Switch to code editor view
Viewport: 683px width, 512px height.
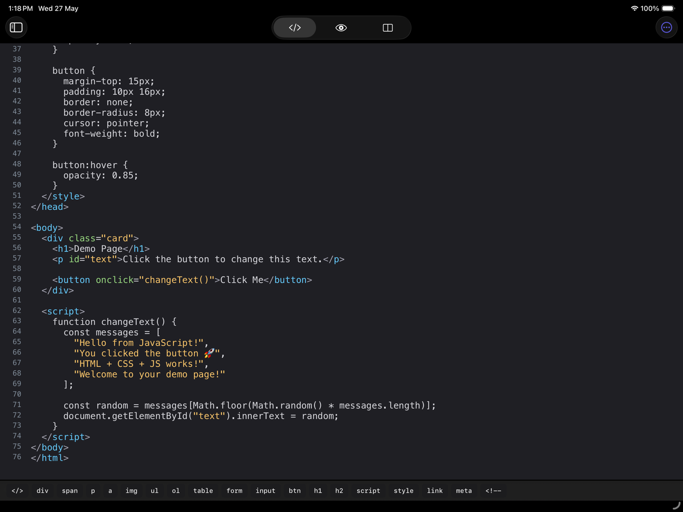click(295, 27)
